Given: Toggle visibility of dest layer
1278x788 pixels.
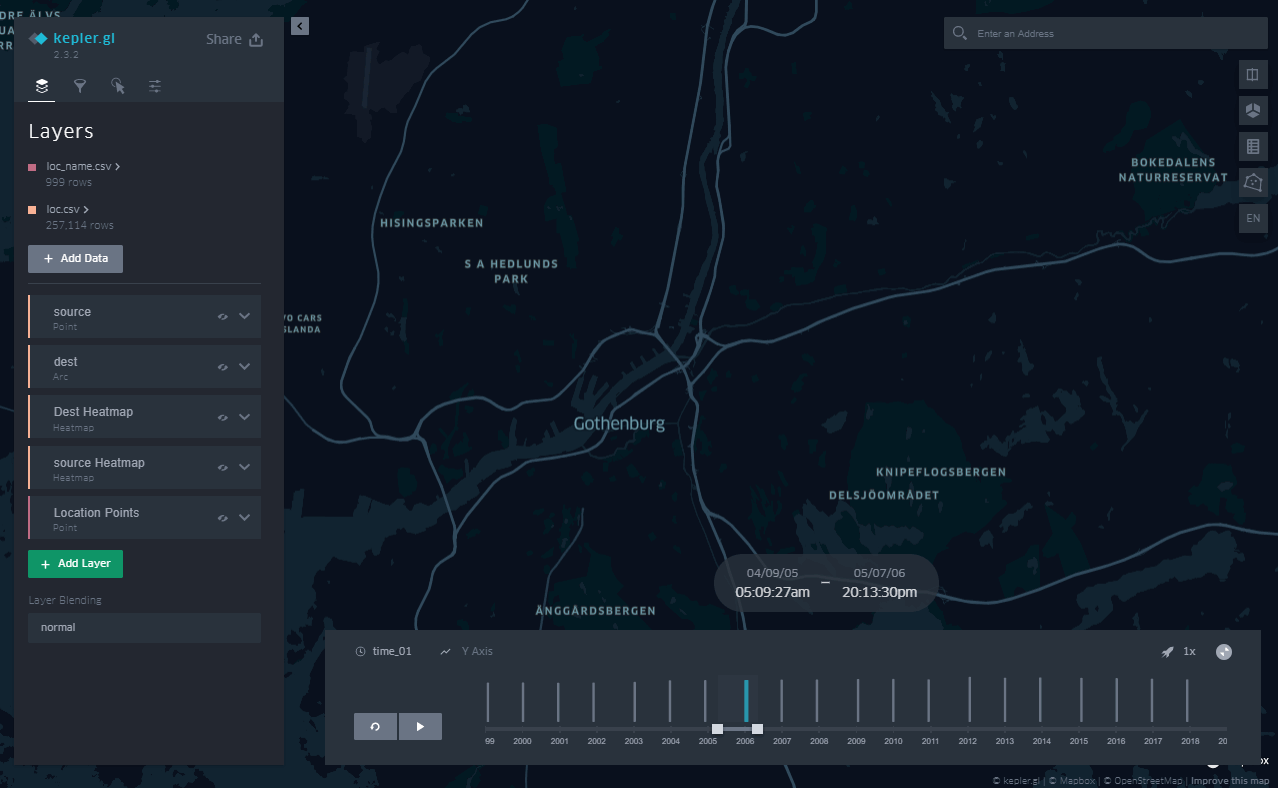Looking at the screenshot, I should (223, 366).
